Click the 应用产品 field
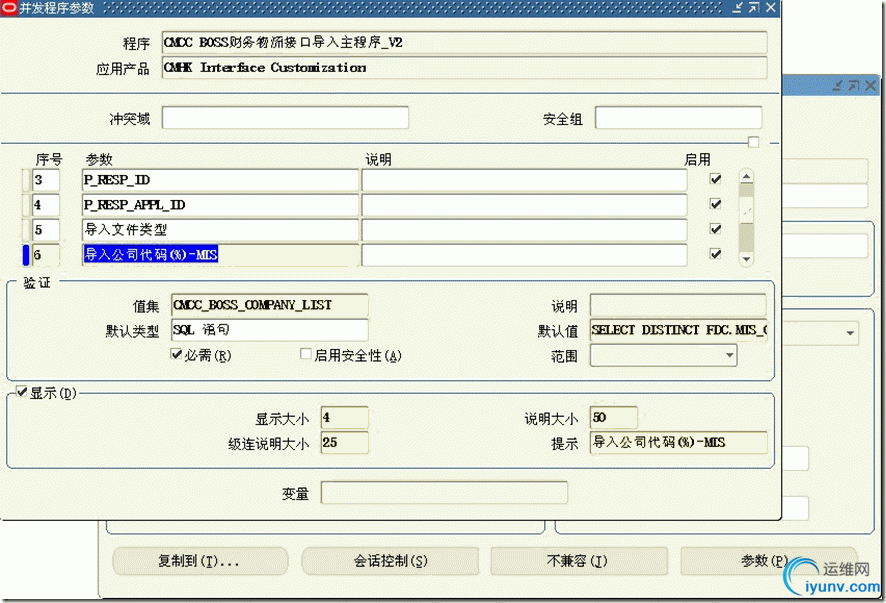886x603 pixels. (464, 67)
